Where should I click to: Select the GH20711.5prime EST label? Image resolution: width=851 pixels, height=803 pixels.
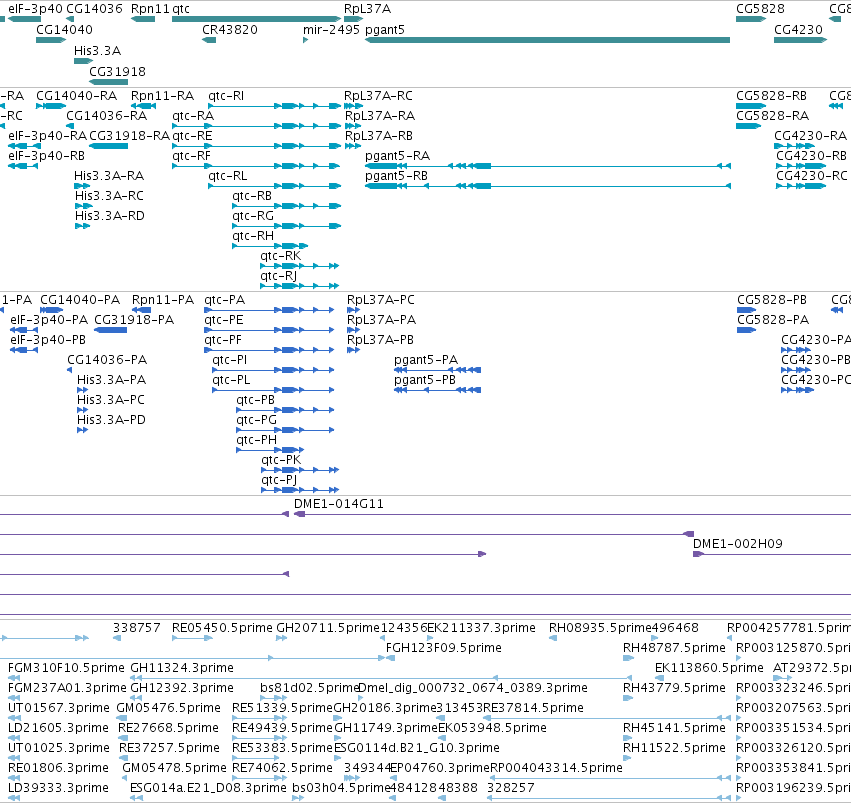(x=328, y=628)
